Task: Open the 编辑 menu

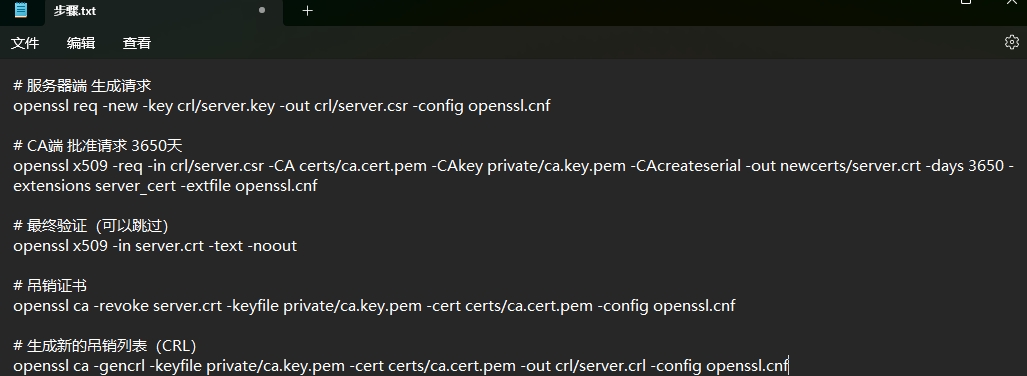Action: (81, 43)
